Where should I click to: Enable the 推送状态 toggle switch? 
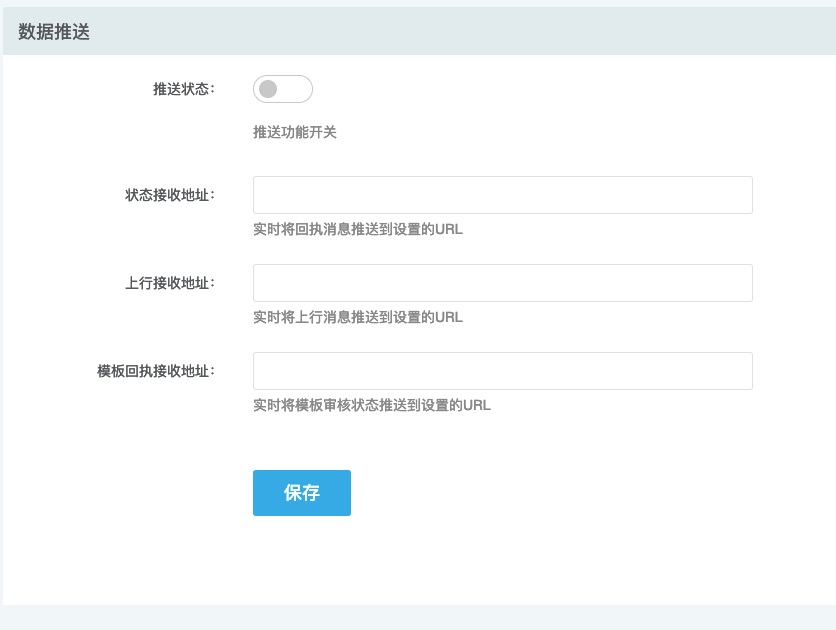[283, 89]
